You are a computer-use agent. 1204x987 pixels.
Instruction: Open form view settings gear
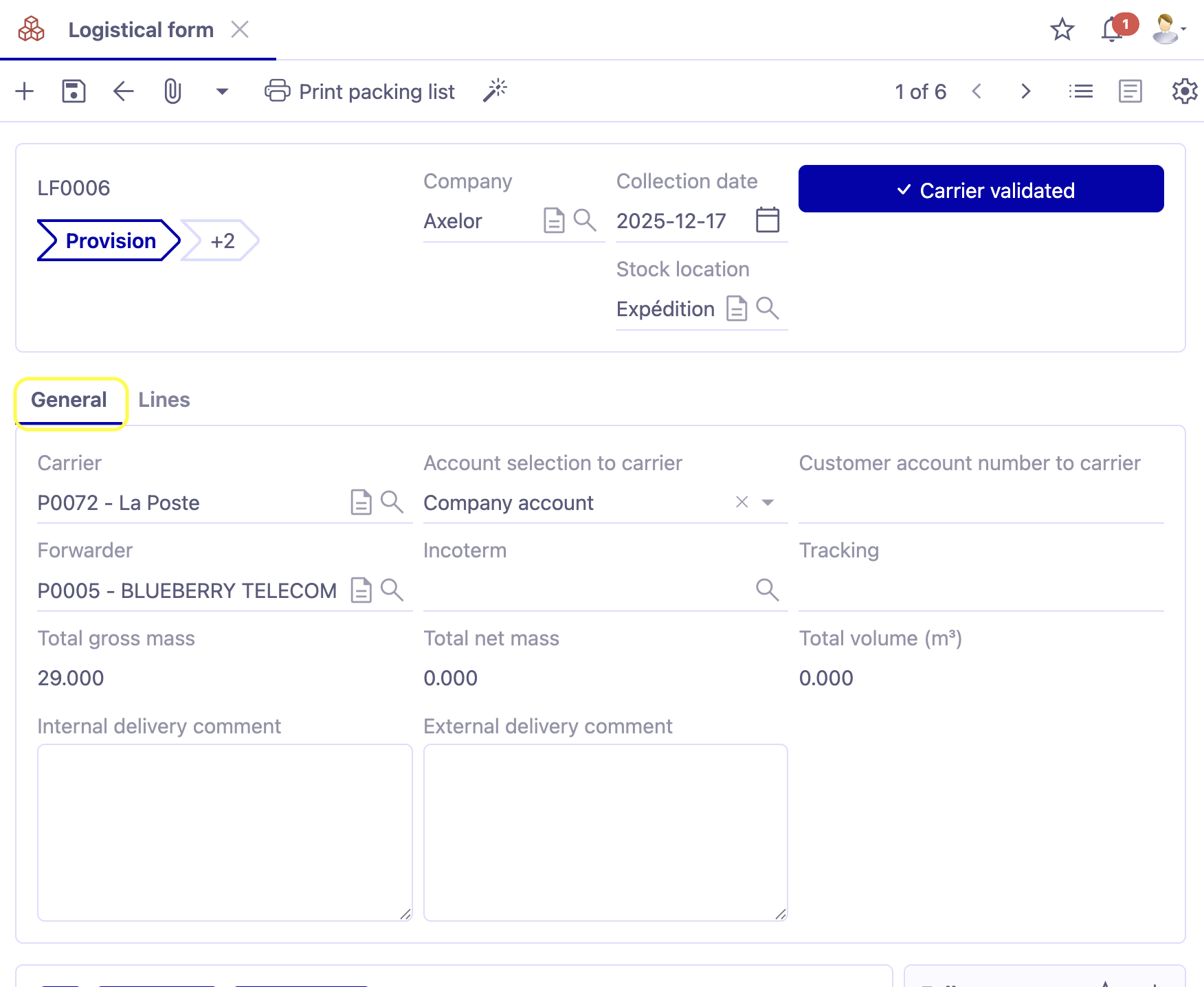point(1185,90)
